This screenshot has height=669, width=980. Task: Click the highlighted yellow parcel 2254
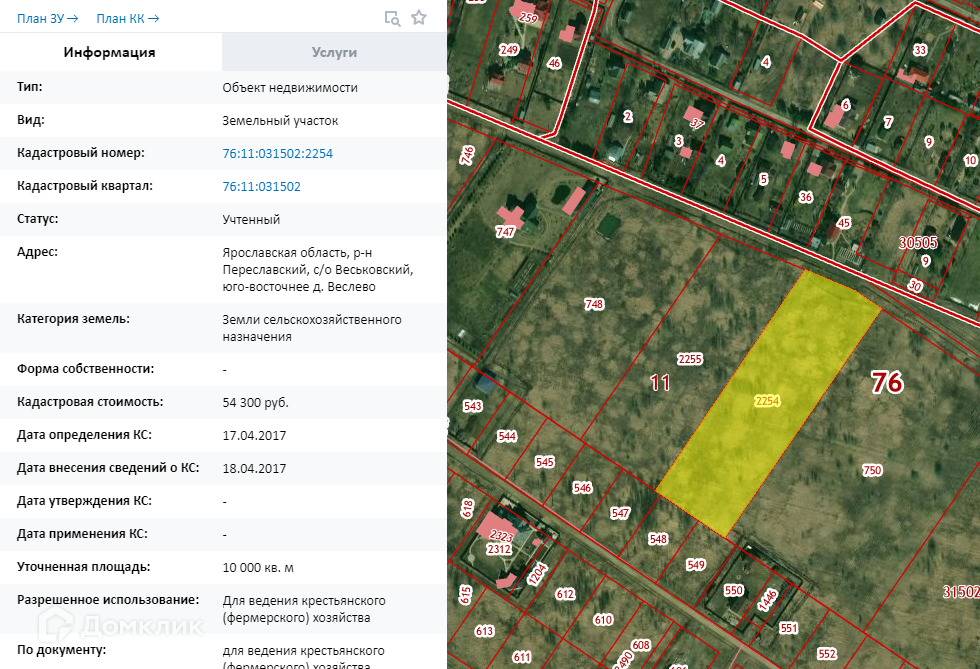[767, 401]
